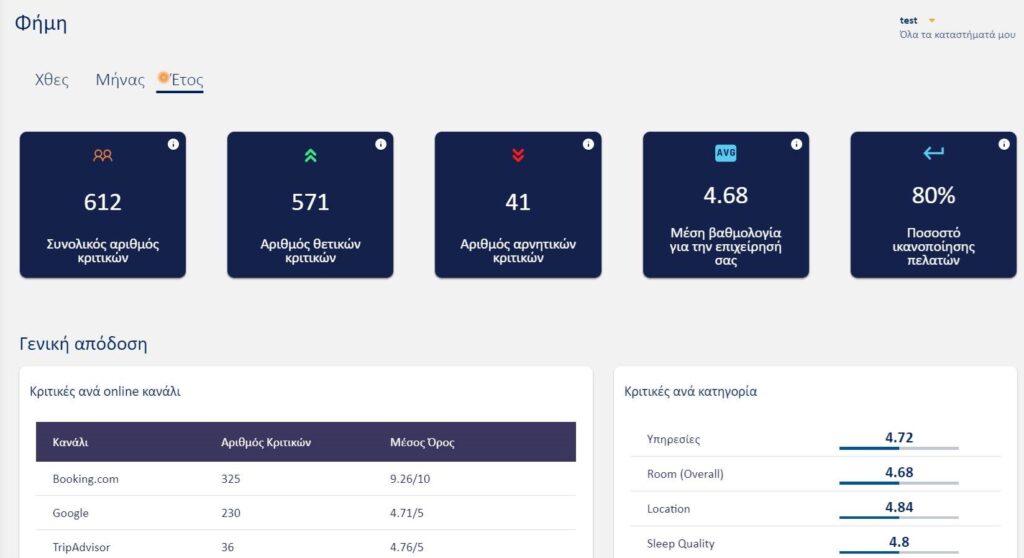Click the AVG badge icon on 4.68 card
The width and height of the screenshot is (1024, 558).
coord(726,153)
